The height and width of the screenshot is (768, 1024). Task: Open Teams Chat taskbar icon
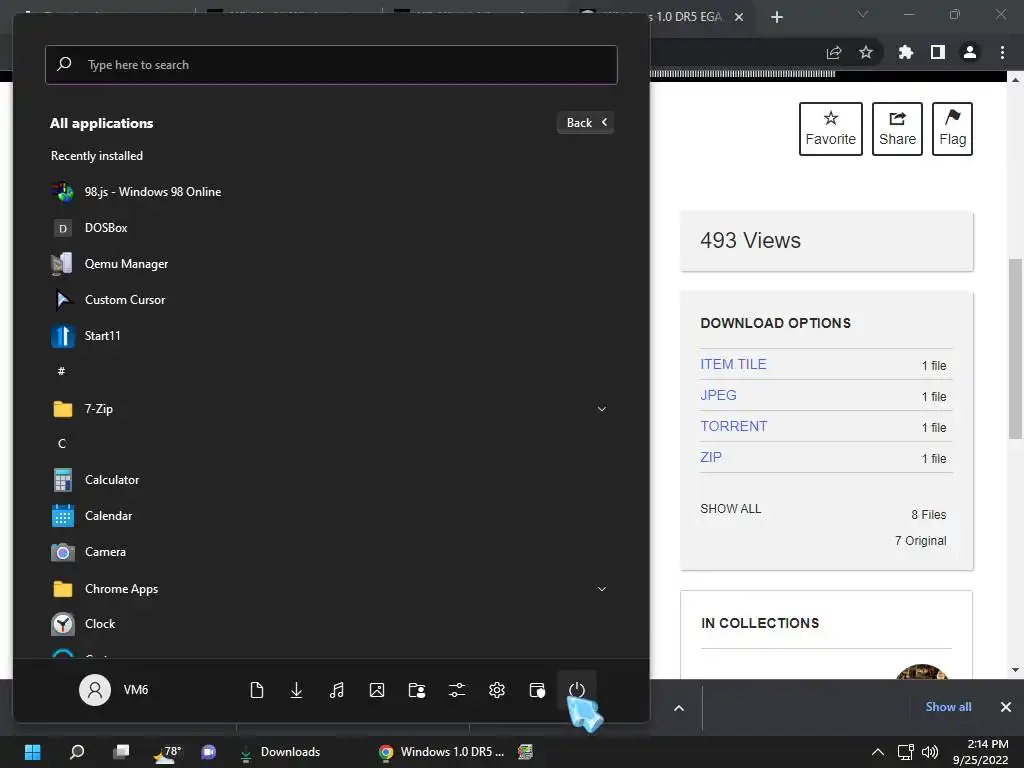[x=209, y=752]
